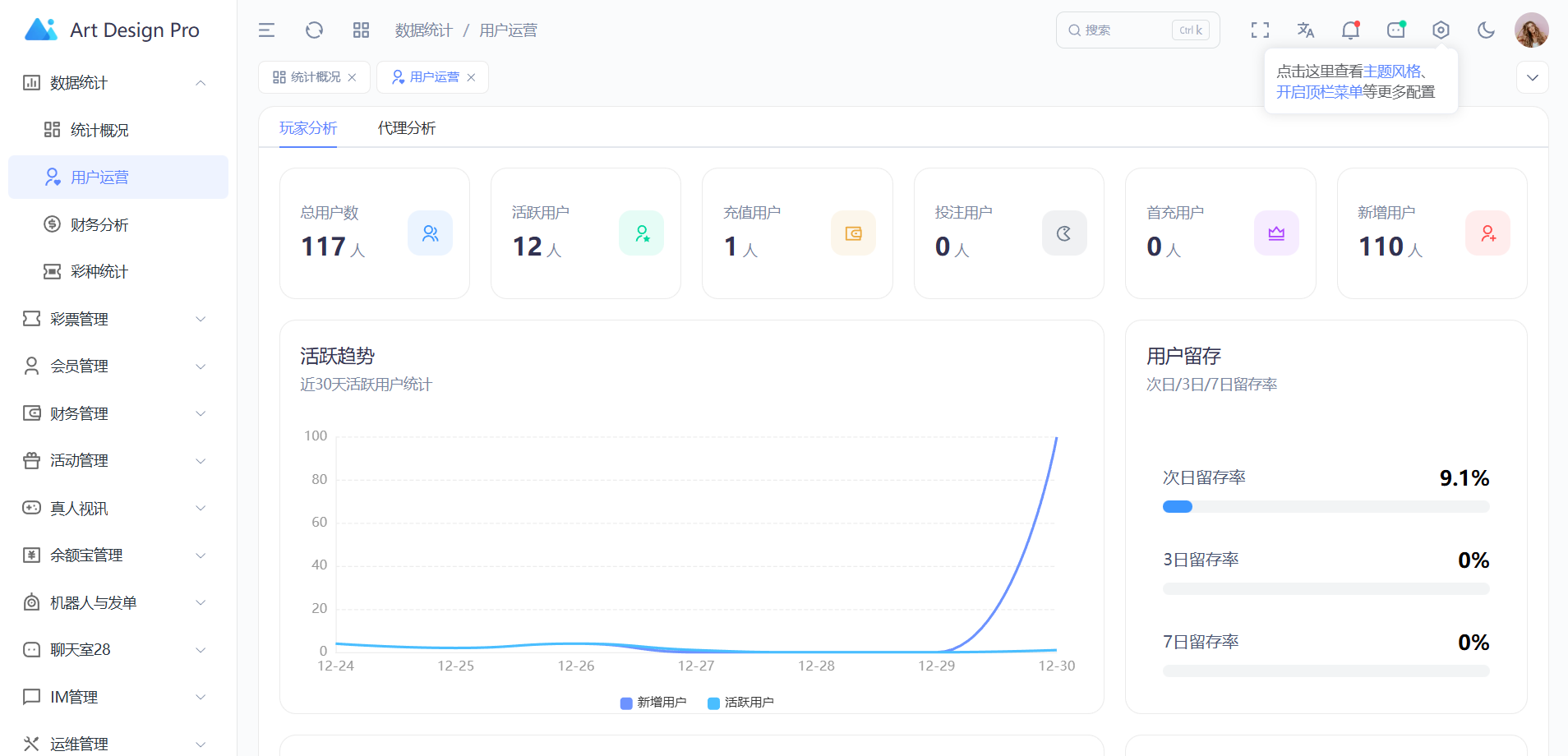Select 财务分析 in the sidebar
Viewport: 1568px width, 756px height.
[x=99, y=224]
